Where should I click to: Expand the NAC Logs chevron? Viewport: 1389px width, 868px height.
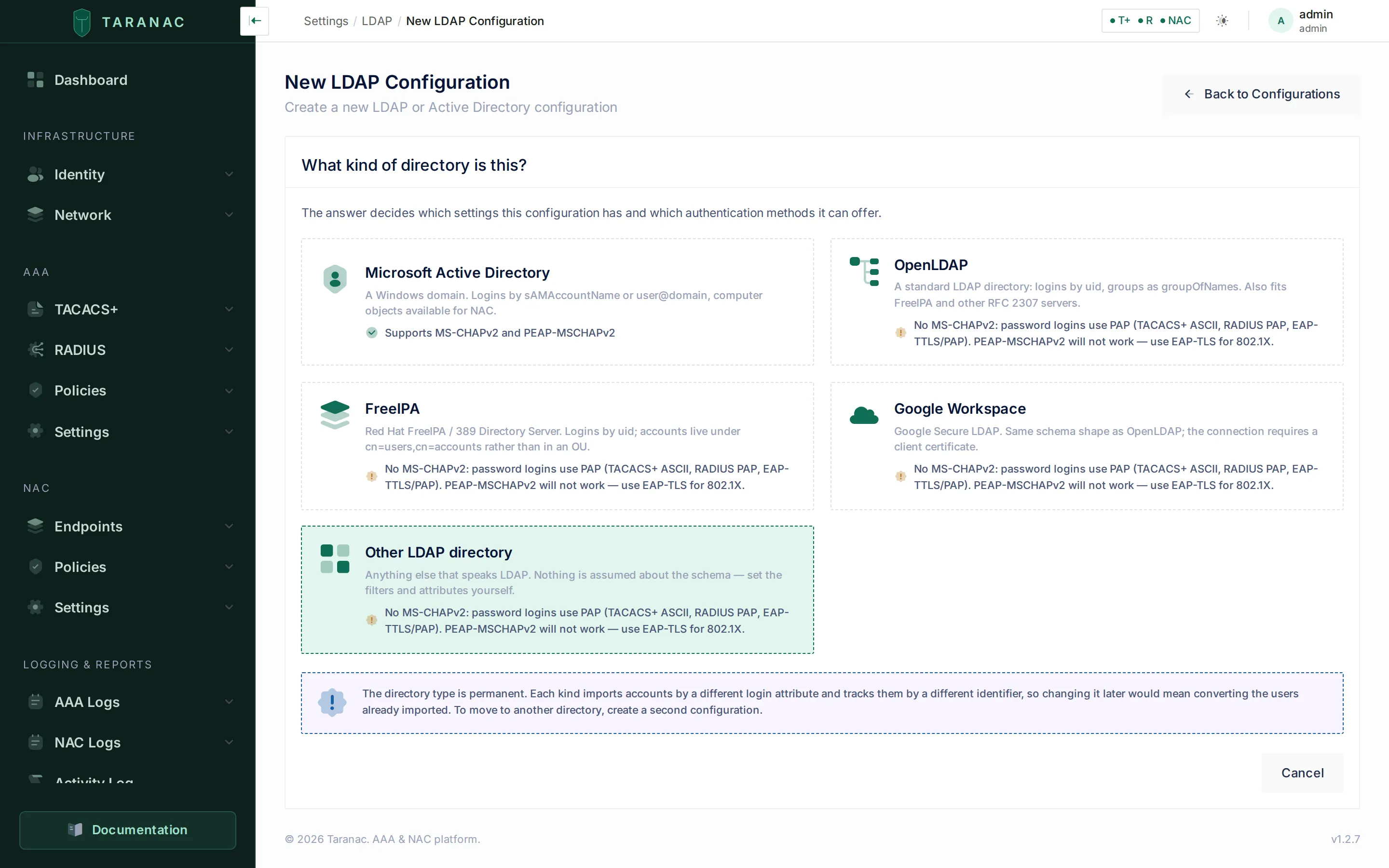pos(229,742)
